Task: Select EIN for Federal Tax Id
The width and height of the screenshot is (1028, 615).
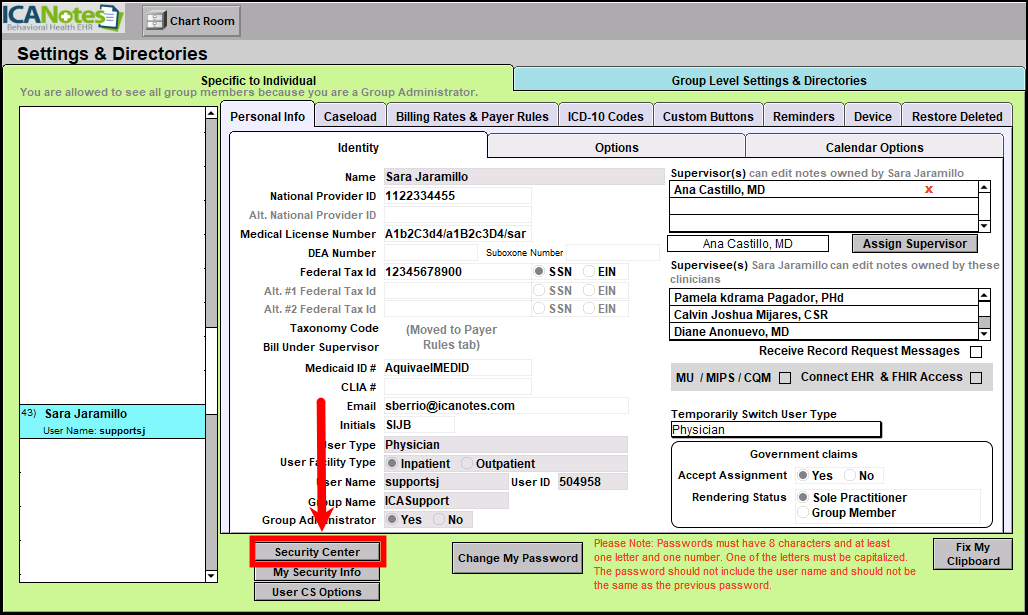Action: click(589, 272)
